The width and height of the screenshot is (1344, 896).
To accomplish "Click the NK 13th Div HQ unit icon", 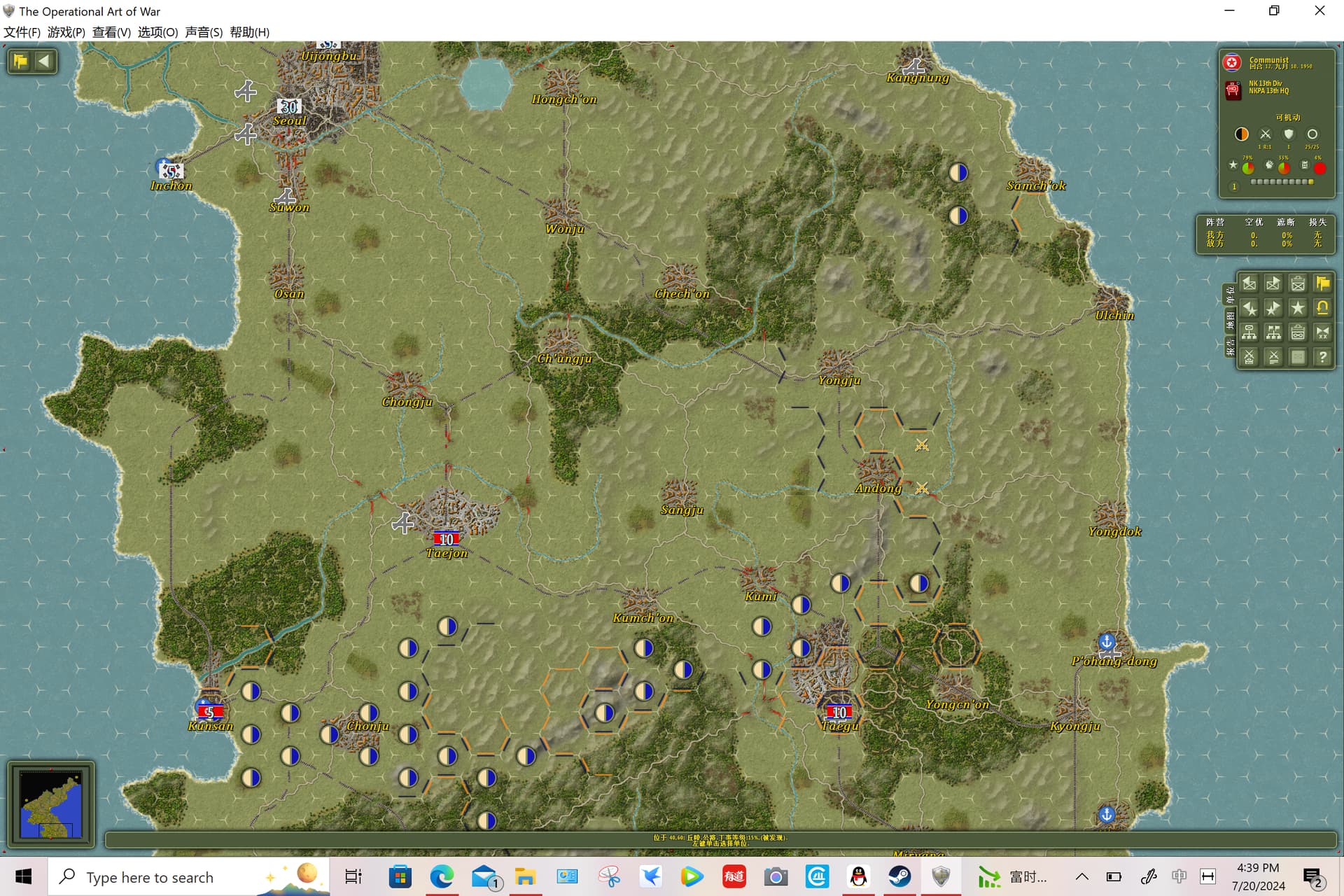I will (1233, 90).
